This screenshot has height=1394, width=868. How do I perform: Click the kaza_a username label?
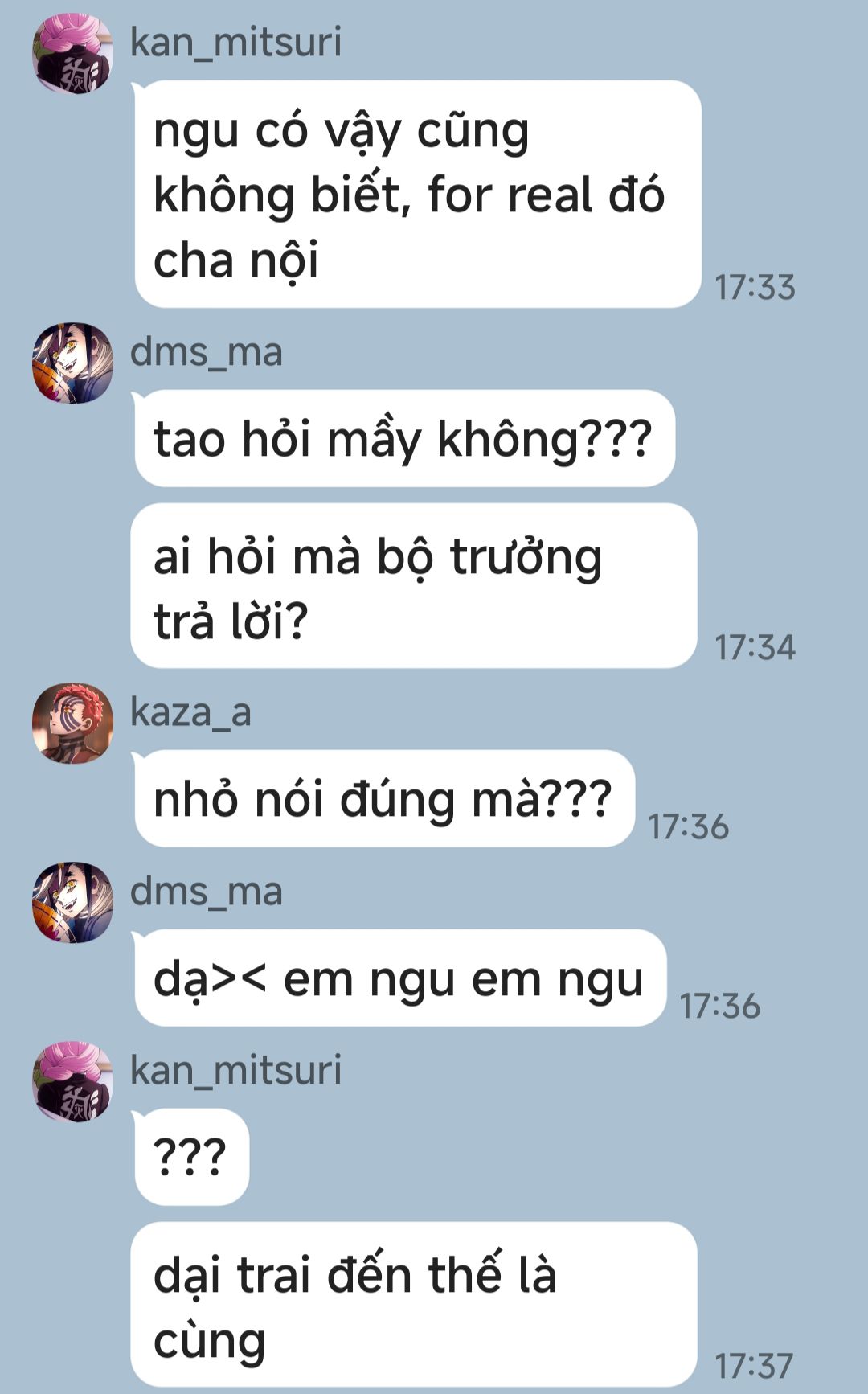(190, 712)
